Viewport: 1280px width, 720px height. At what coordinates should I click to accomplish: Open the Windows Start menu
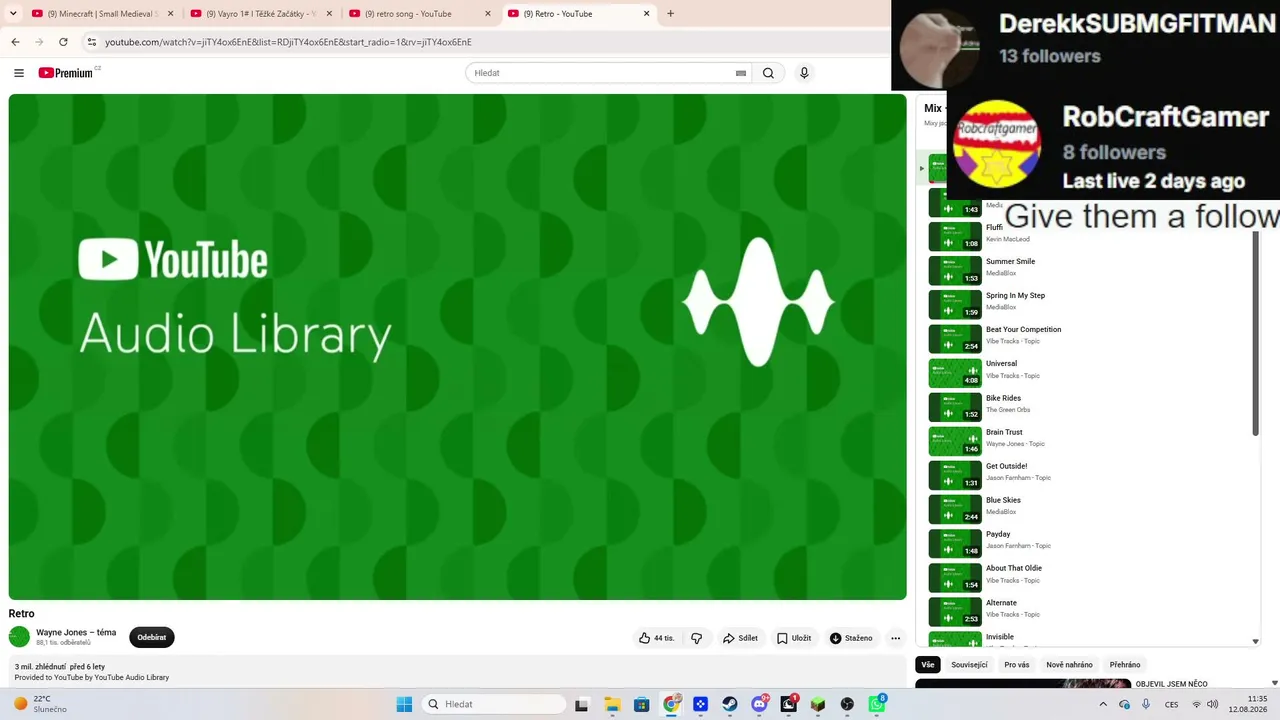pyautogui.click(x=404, y=704)
